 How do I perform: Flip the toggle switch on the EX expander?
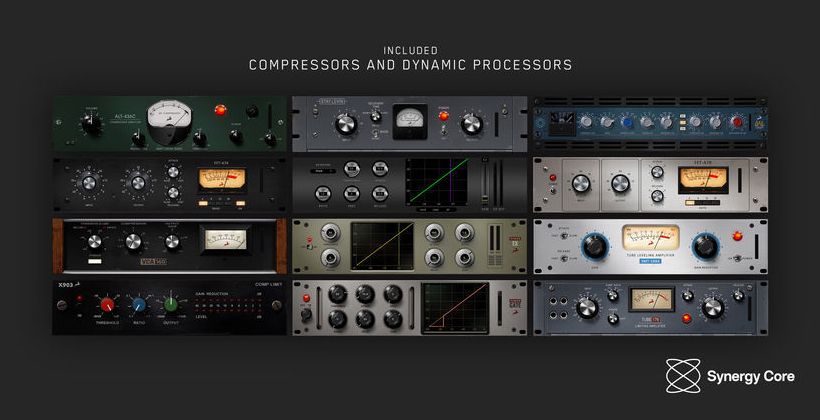(x=309, y=246)
